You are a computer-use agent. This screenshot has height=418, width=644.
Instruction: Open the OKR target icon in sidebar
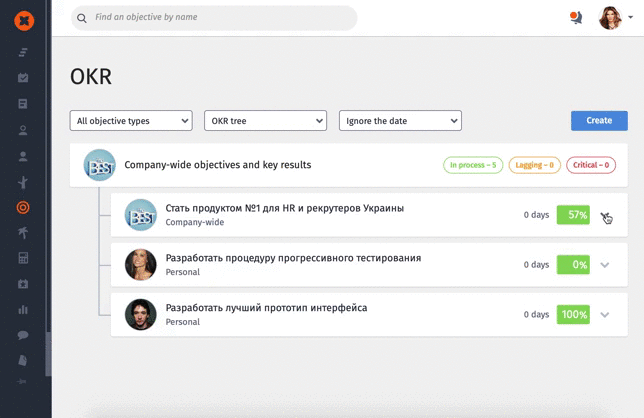pos(23,207)
